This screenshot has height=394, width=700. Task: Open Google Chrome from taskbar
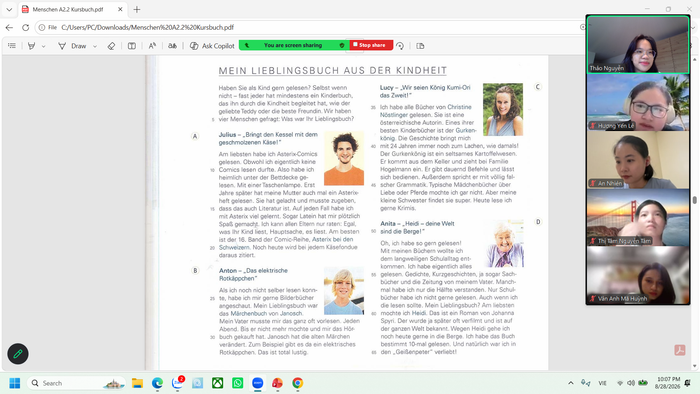point(298,383)
